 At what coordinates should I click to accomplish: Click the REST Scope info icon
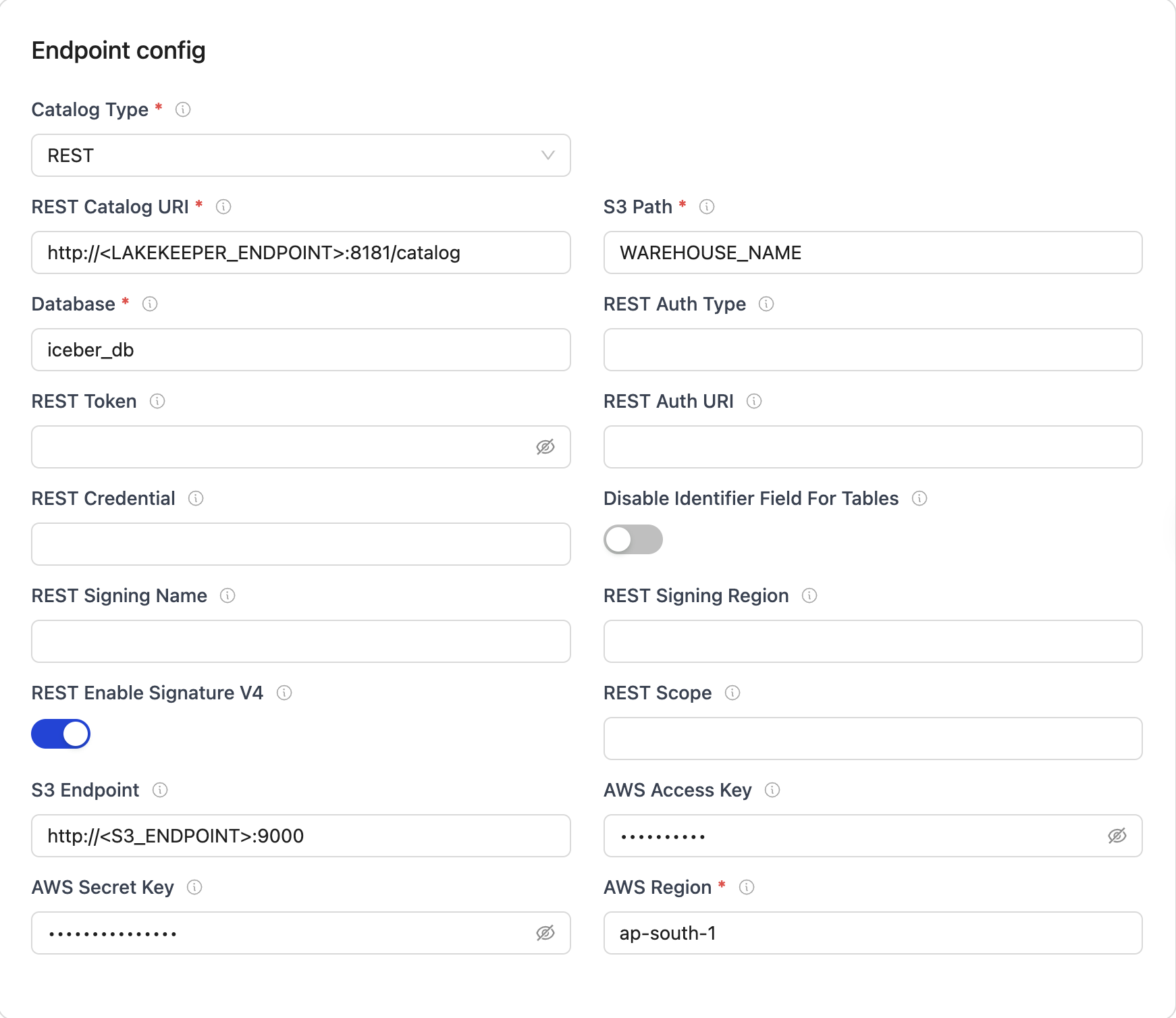coord(733,693)
